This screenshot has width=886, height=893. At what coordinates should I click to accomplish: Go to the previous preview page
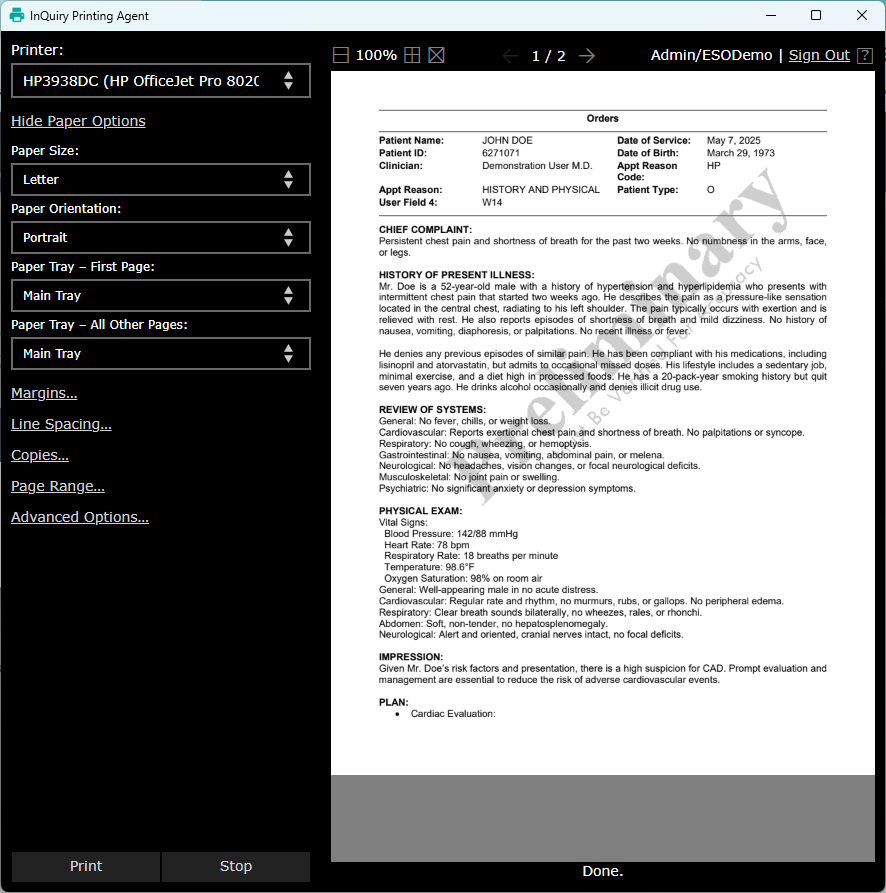point(510,56)
